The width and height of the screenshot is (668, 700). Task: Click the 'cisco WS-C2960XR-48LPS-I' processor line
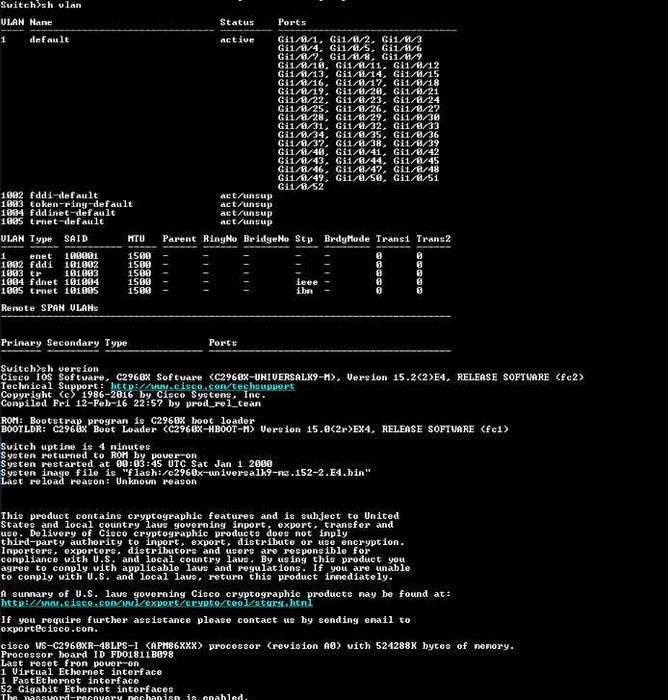pos(258,646)
